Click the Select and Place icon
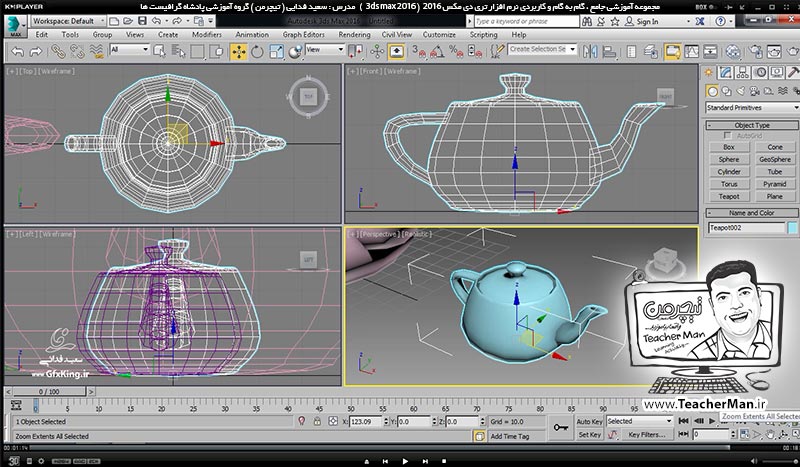This screenshot has height=467, width=800. click(x=295, y=52)
